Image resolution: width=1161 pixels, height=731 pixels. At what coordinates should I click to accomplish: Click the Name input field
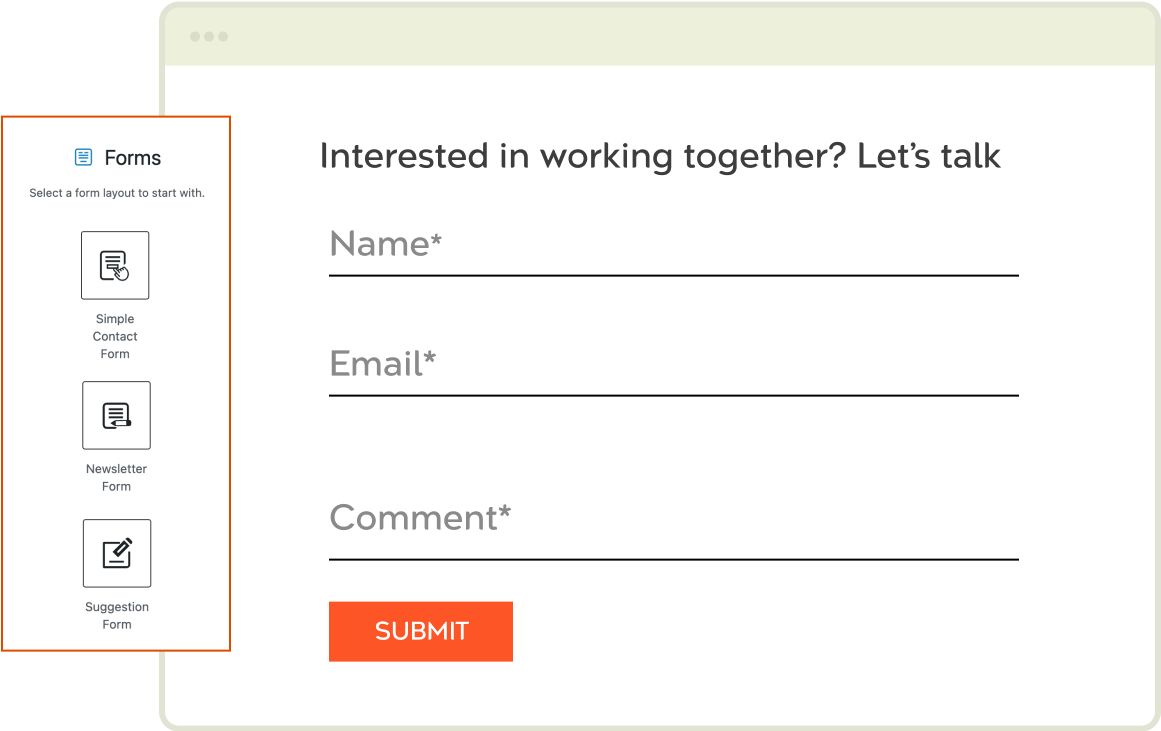coord(673,244)
